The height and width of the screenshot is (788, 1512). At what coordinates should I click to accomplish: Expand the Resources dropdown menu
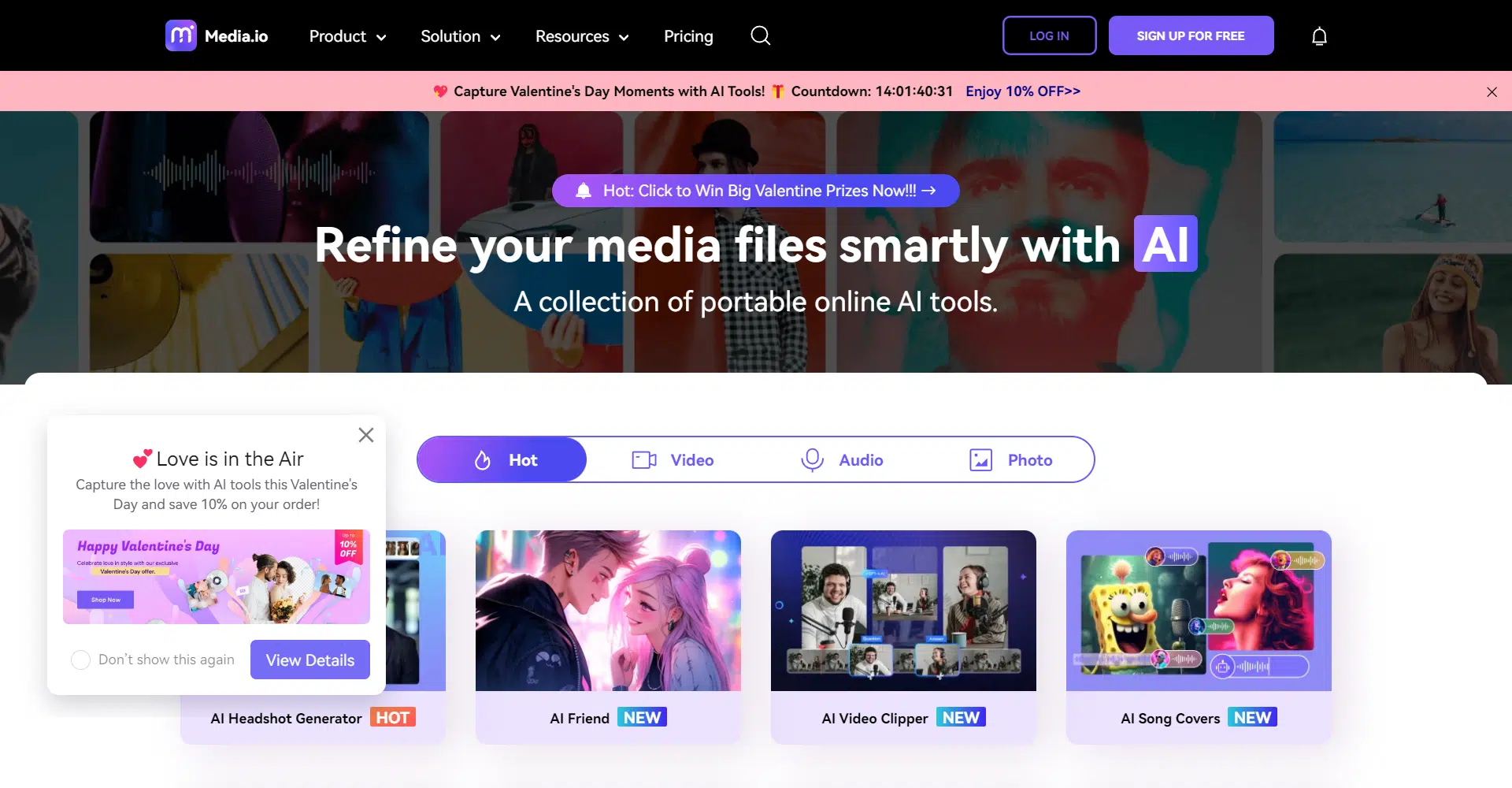[581, 36]
